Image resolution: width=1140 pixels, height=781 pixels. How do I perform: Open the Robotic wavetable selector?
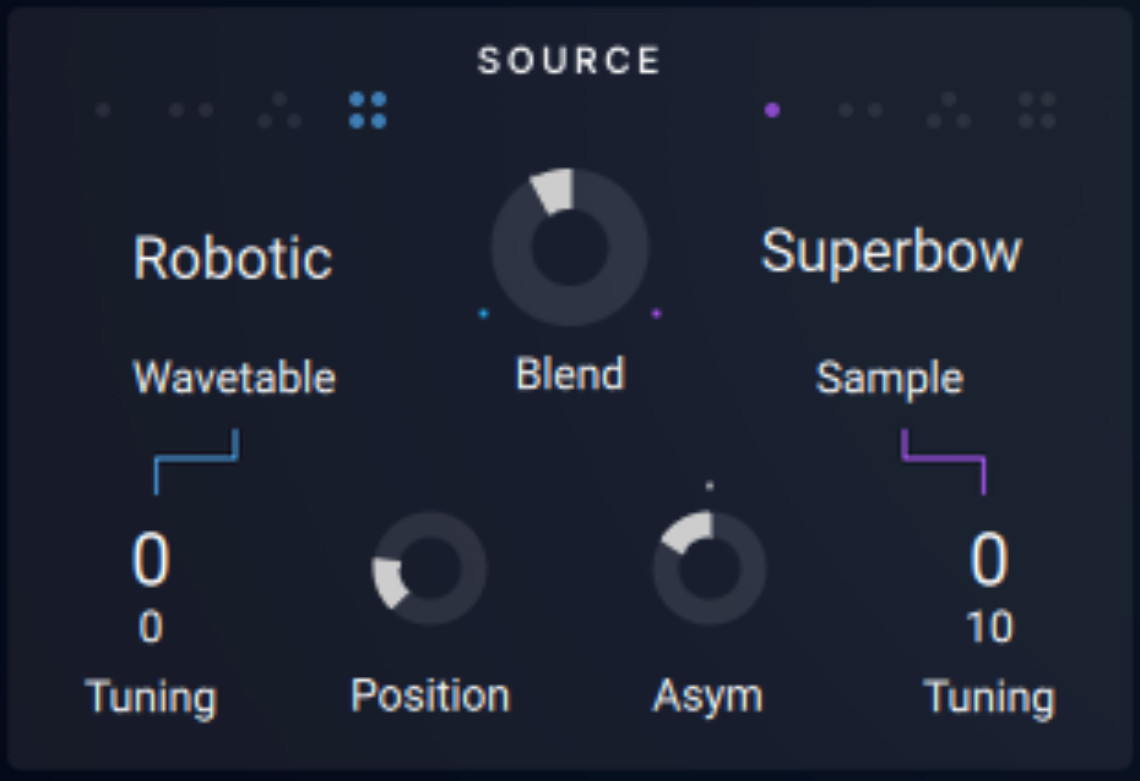pyautogui.click(x=233, y=255)
